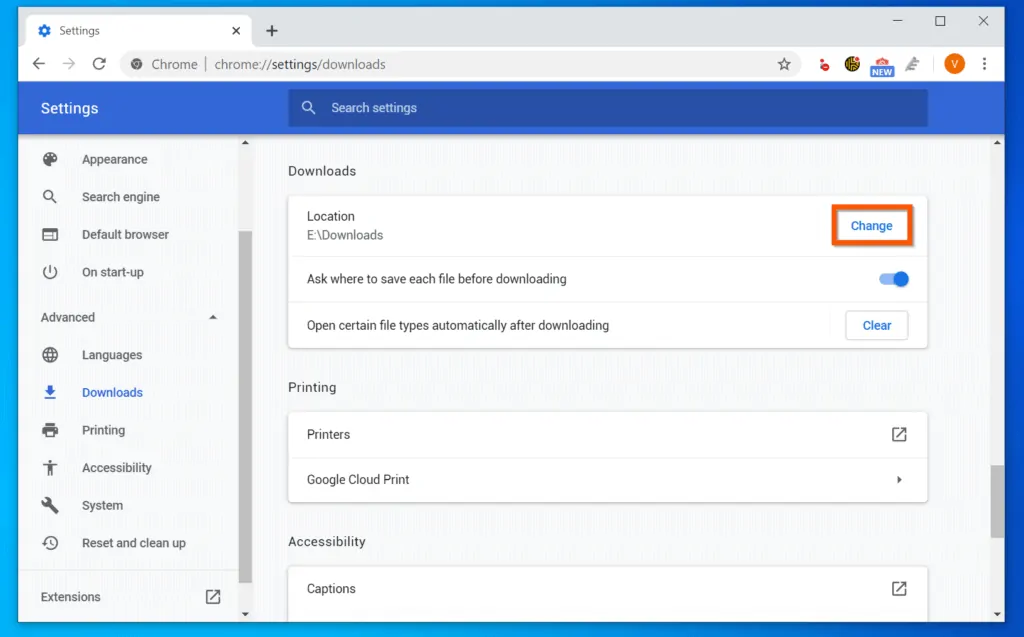
Task: Click the On start-up power icon
Action: (x=49, y=272)
